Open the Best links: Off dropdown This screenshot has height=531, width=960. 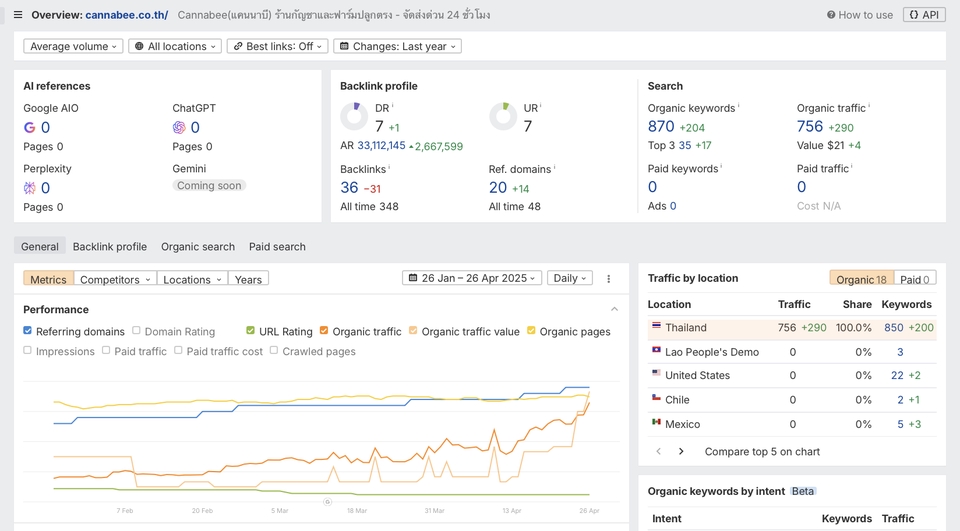tap(277, 46)
